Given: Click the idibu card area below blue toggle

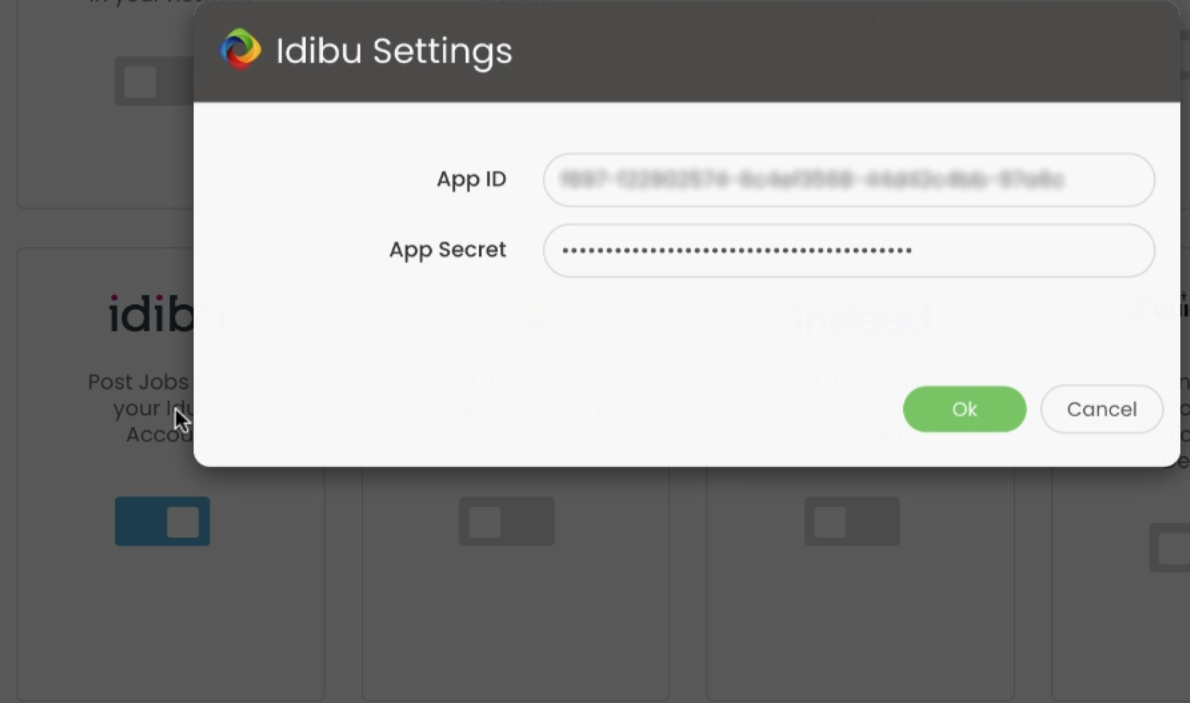Looking at the screenshot, I should point(171,623).
